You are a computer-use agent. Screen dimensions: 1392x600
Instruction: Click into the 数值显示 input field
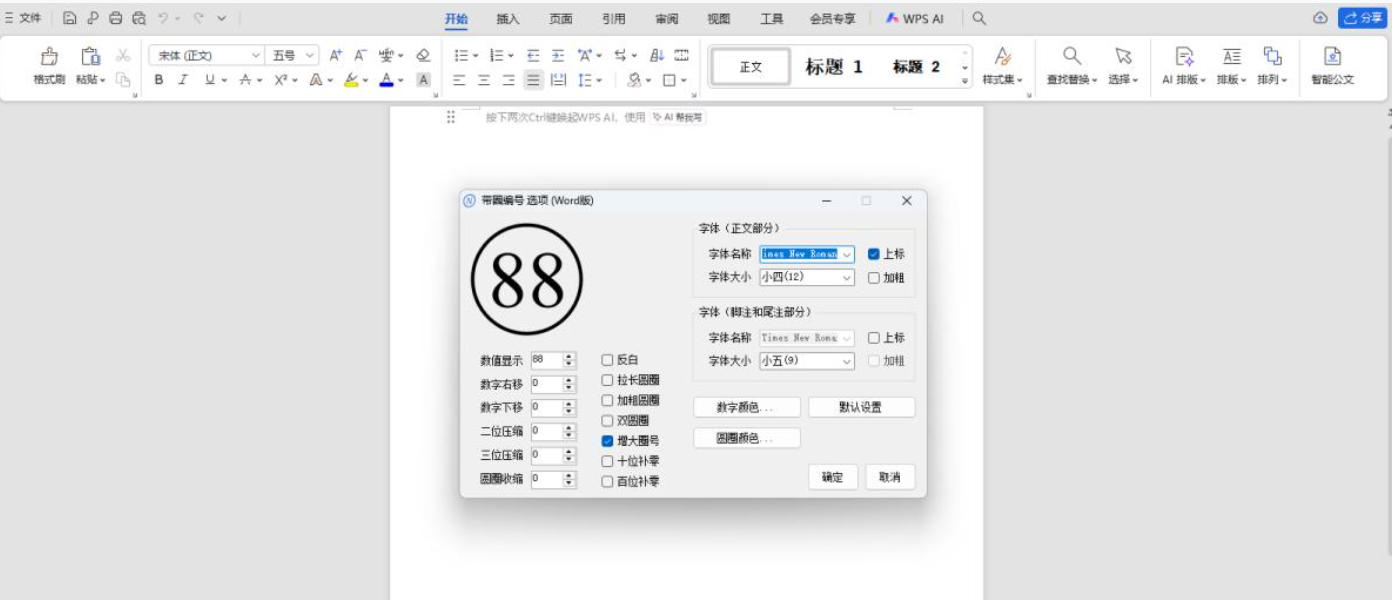point(546,359)
